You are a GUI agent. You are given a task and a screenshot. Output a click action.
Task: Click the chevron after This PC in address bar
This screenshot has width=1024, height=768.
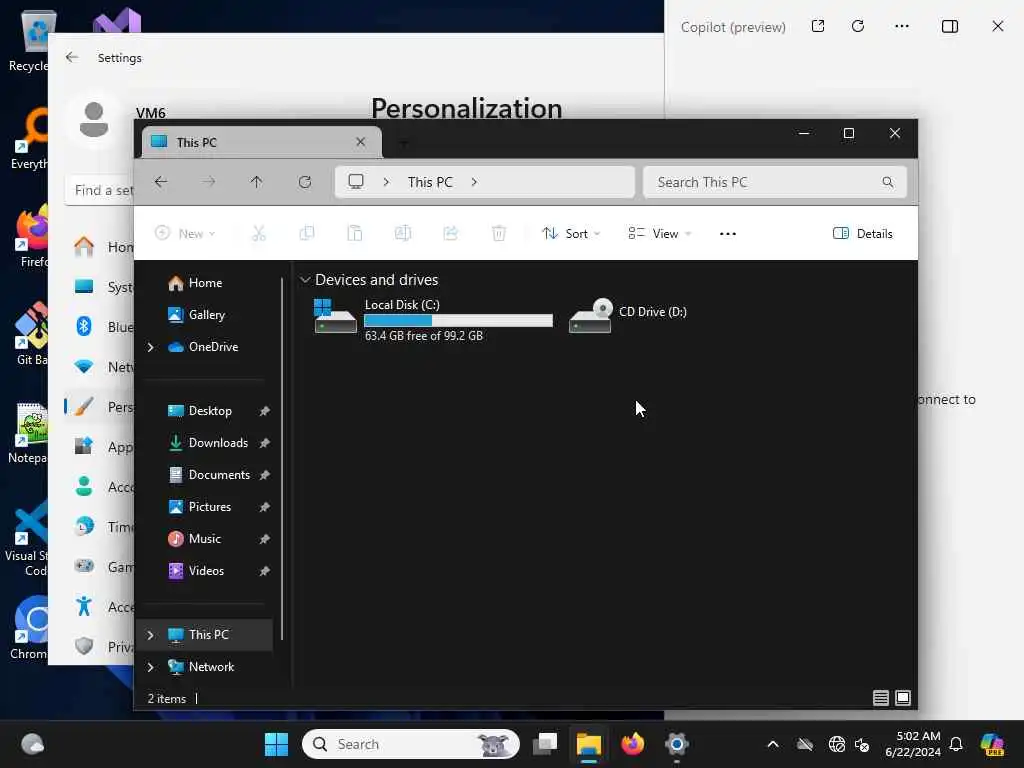[x=474, y=182]
